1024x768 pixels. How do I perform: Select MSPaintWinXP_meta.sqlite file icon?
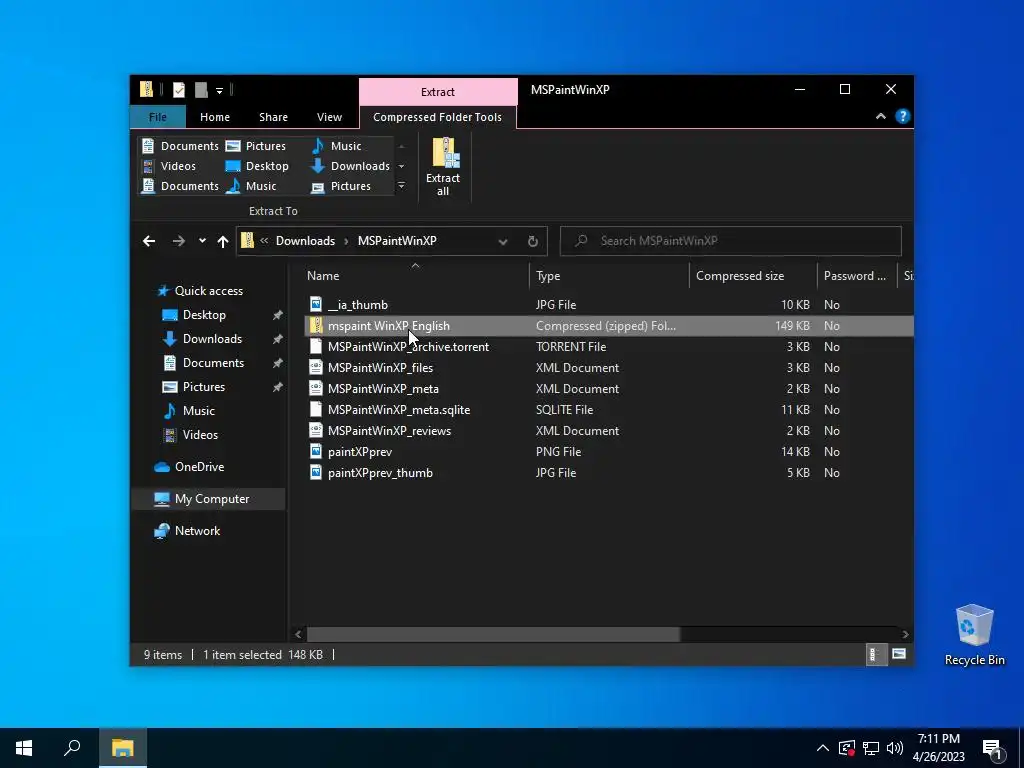point(316,410)
